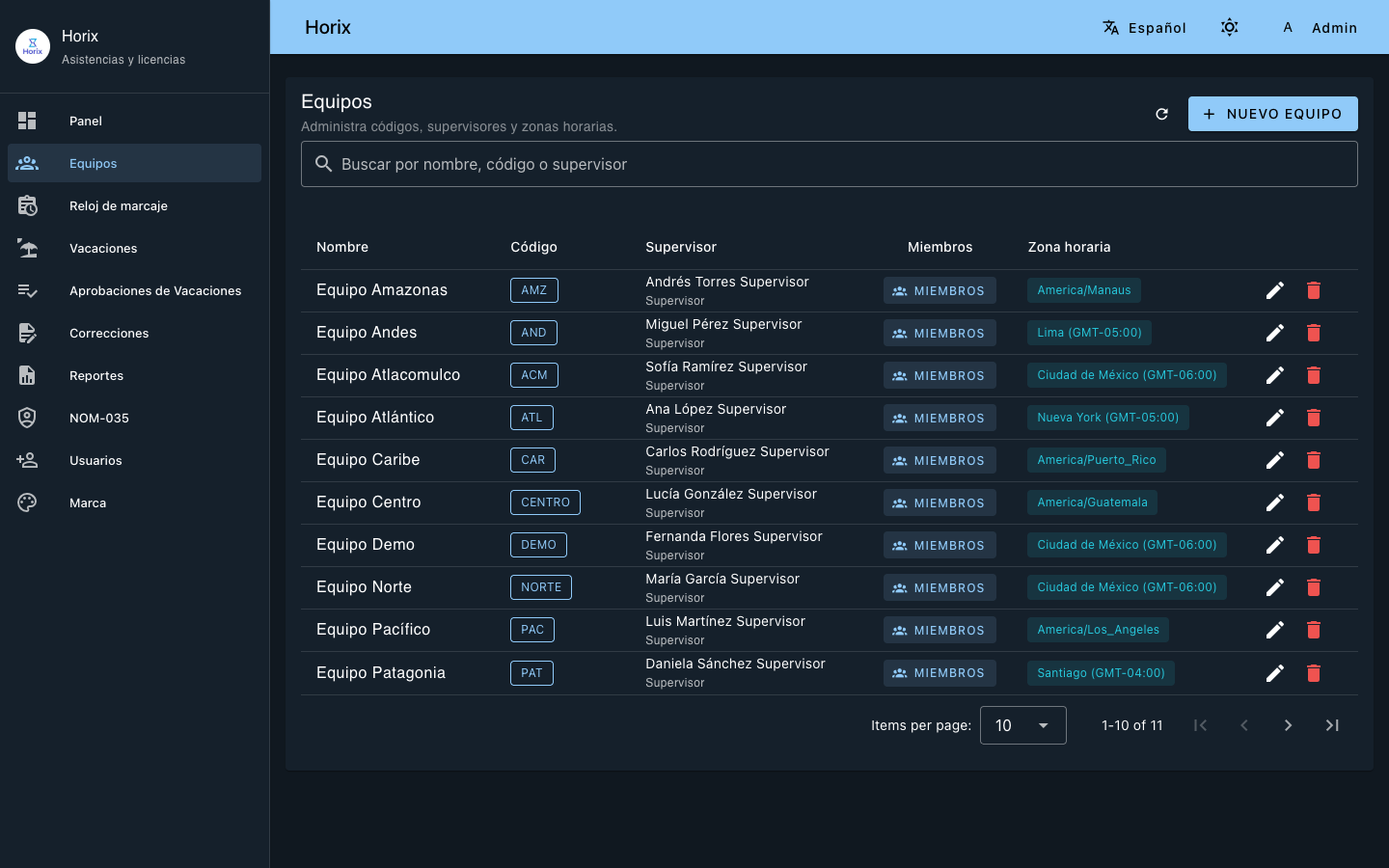Jump to last page of teams
Image resolution: width=1389 pixels, height=868 pixels.
point(1332,725)
